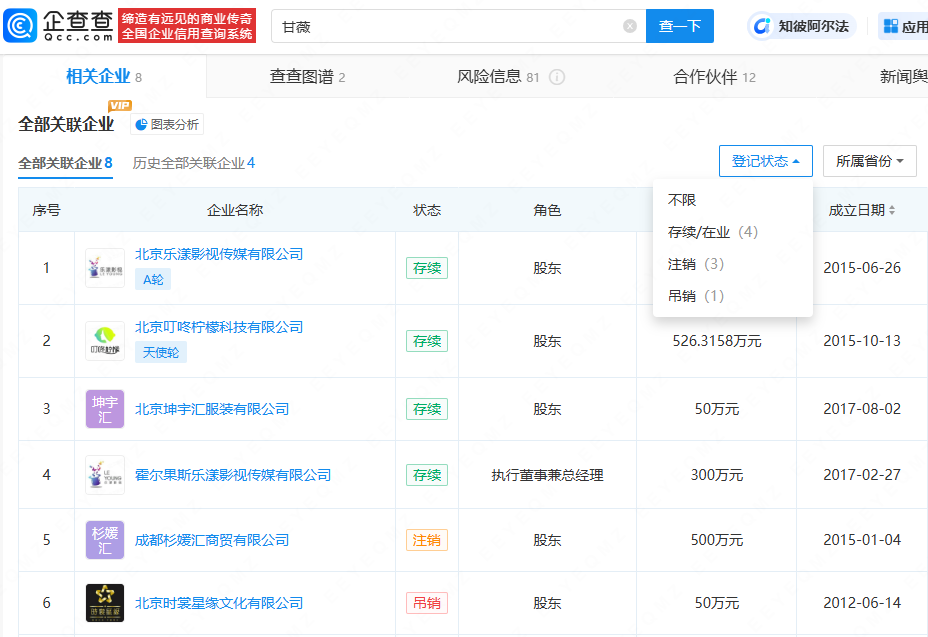Click 吊销 status badge for 北京时裳星缘
Image resolution: width=928 pixels, height=637 pixels.
[x=427, y=603]
